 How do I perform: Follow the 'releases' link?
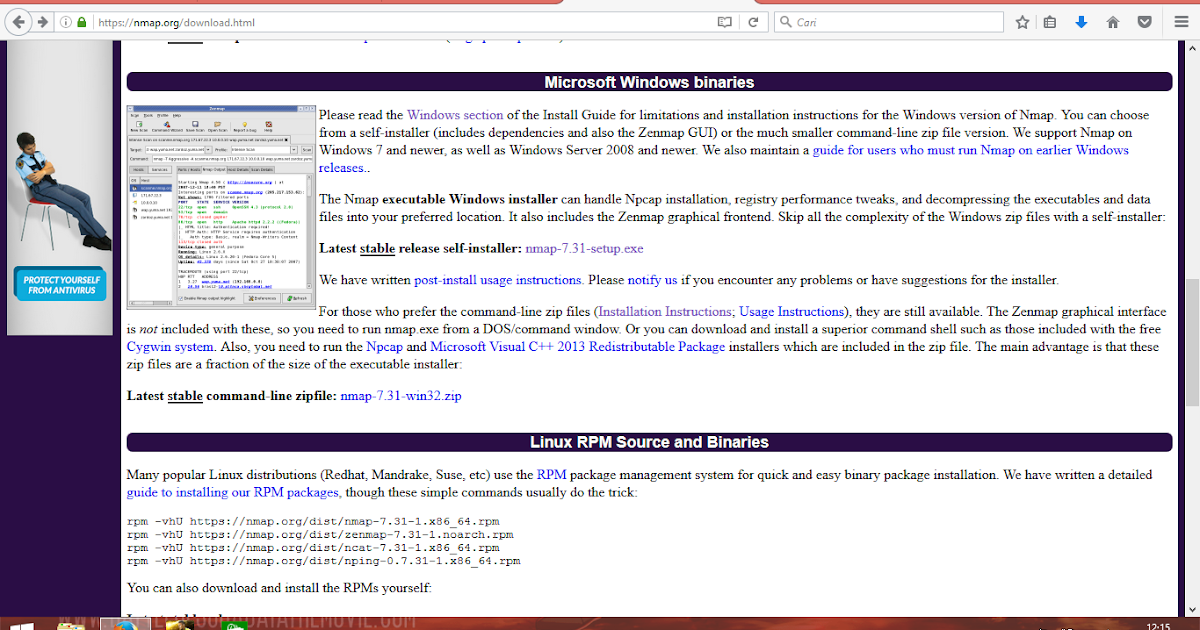[x=342, y=168]
